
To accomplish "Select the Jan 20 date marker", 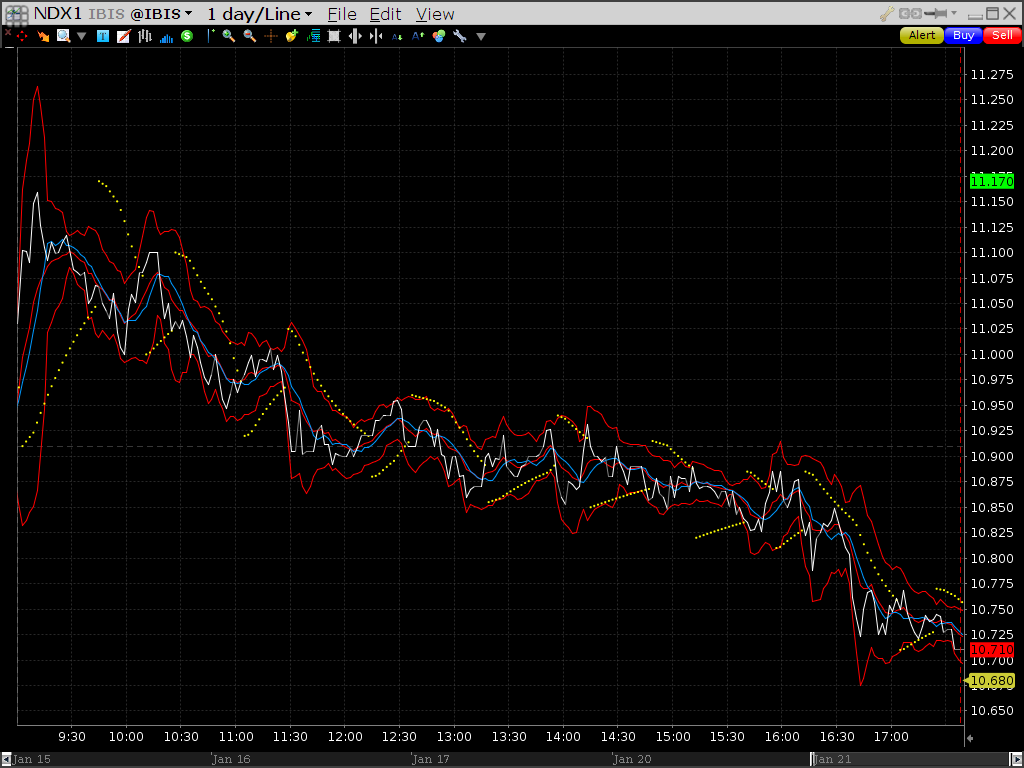I will pyautogui.click(x=632, y=759).
